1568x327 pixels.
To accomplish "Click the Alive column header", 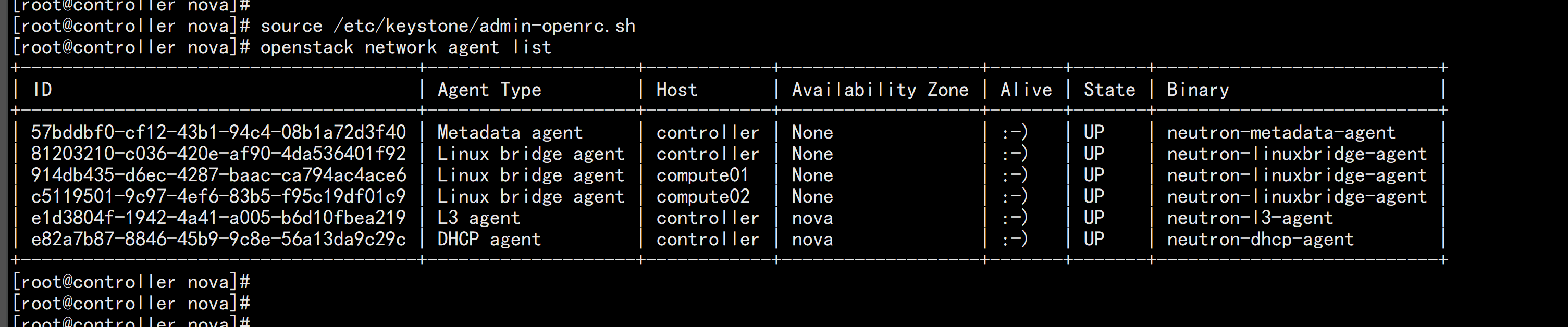I will pos(1026,90).
